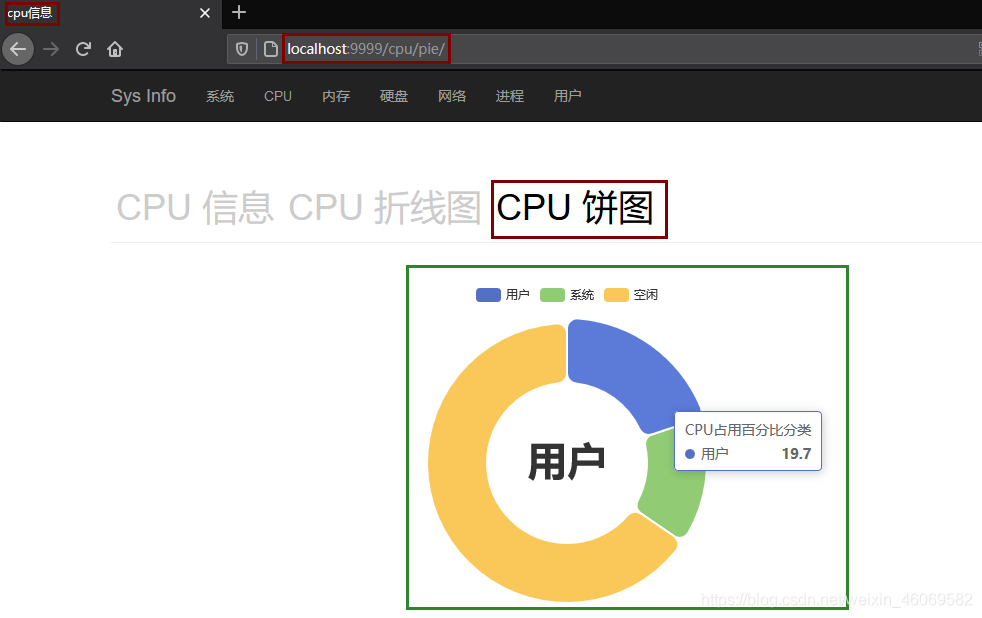
Task: Select the 网络 navigation item
Action: [452, 96]
